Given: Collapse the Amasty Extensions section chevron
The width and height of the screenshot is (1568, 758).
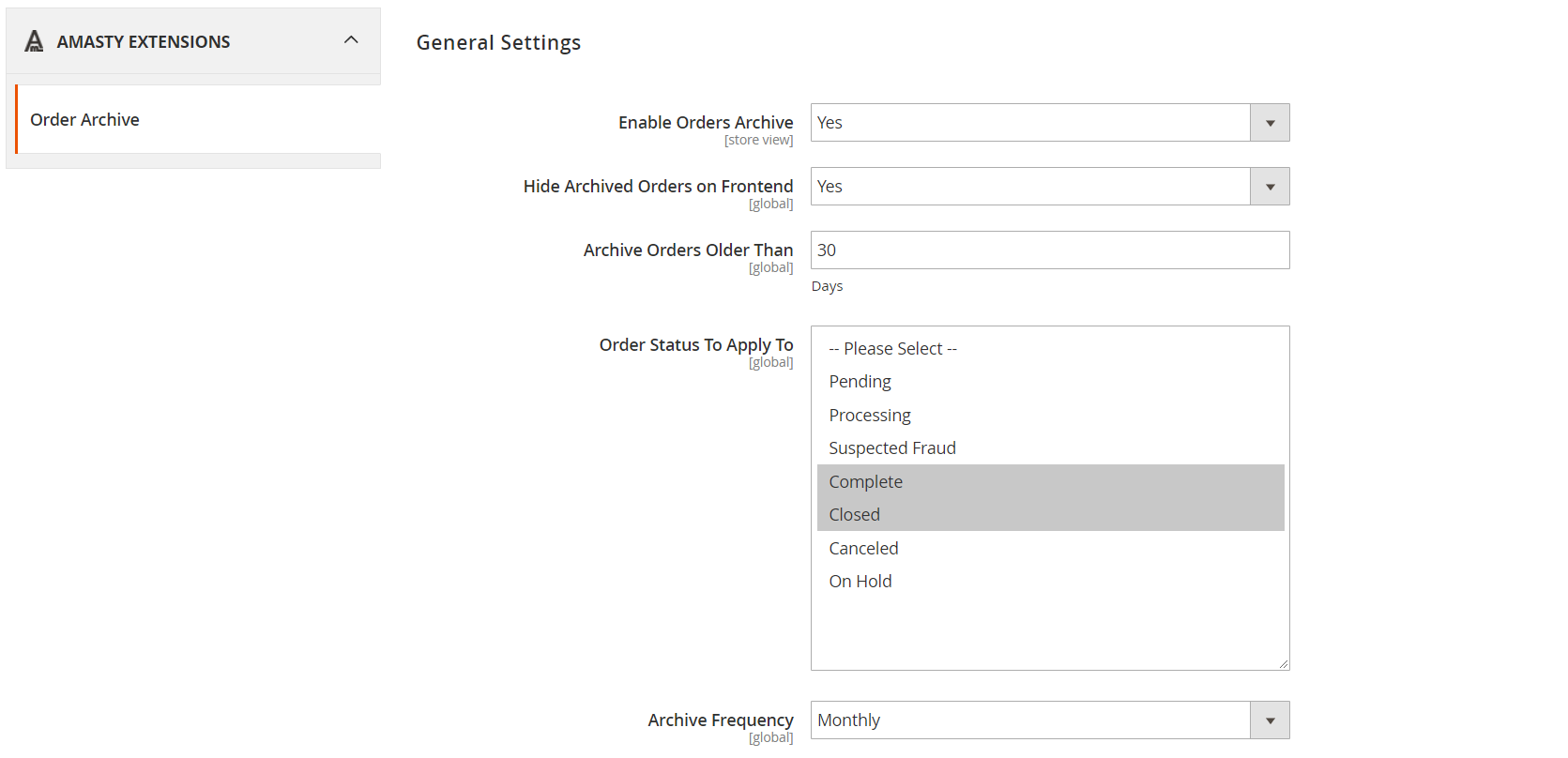Looking at the screenshot, I should [351, 40].
